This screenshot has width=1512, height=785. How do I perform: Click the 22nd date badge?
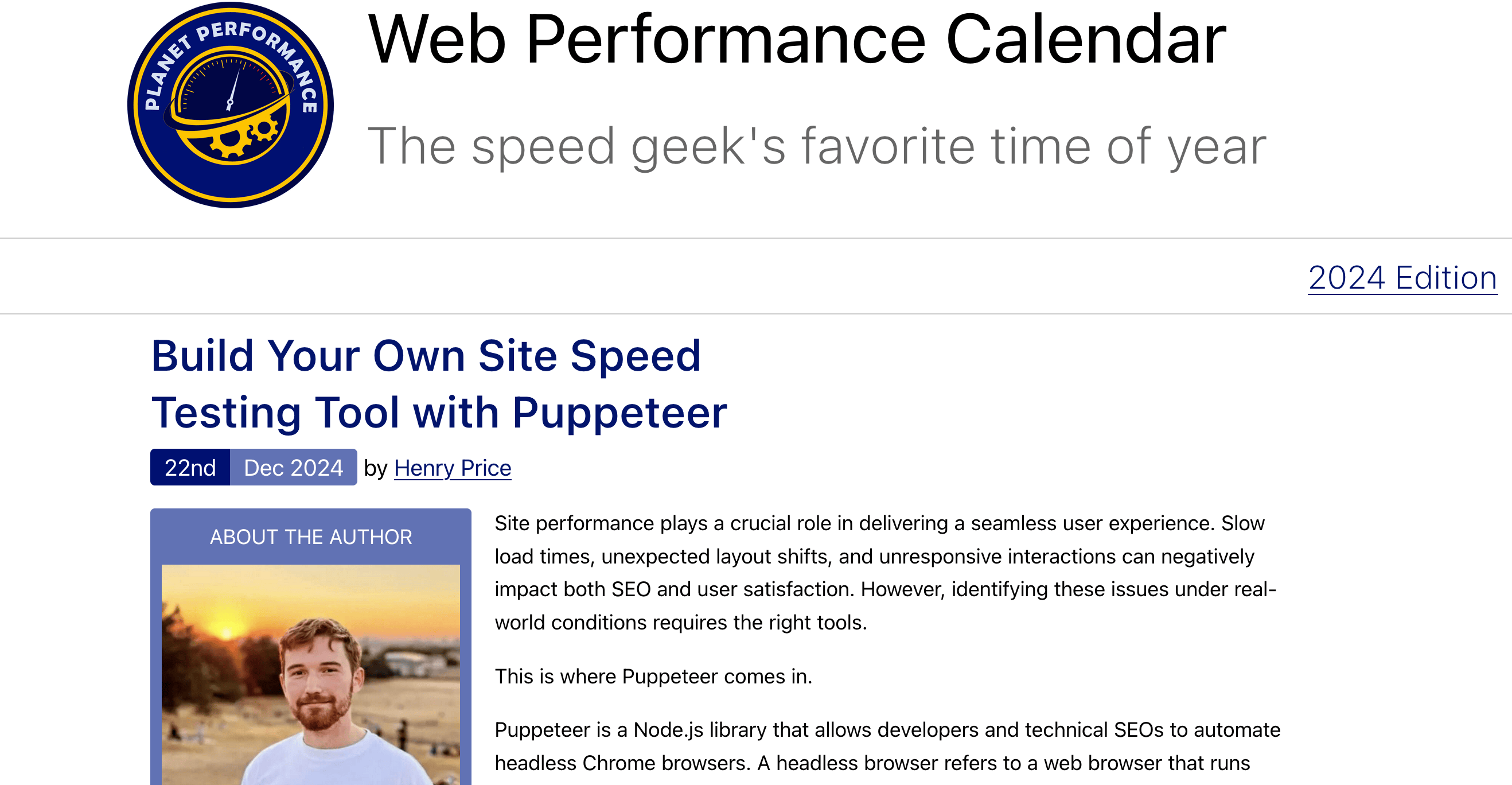pos(190,467)
